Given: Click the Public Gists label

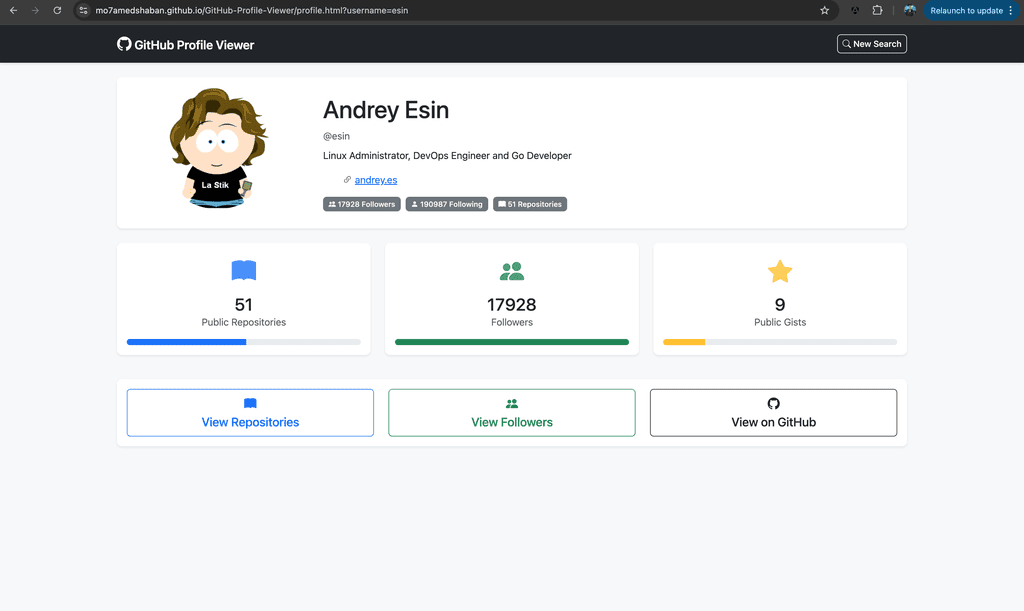Looking at the screenshot, I should tap(780, 322).
